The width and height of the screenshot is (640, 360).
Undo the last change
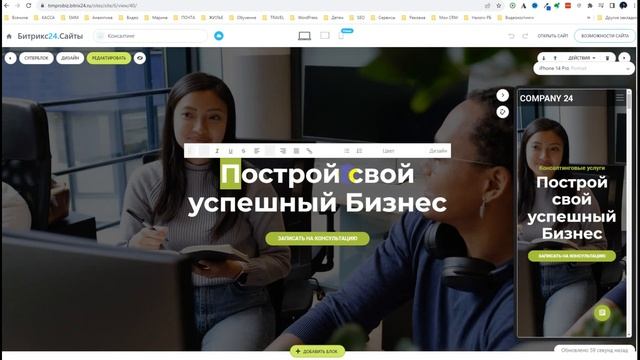coord(511,36)
